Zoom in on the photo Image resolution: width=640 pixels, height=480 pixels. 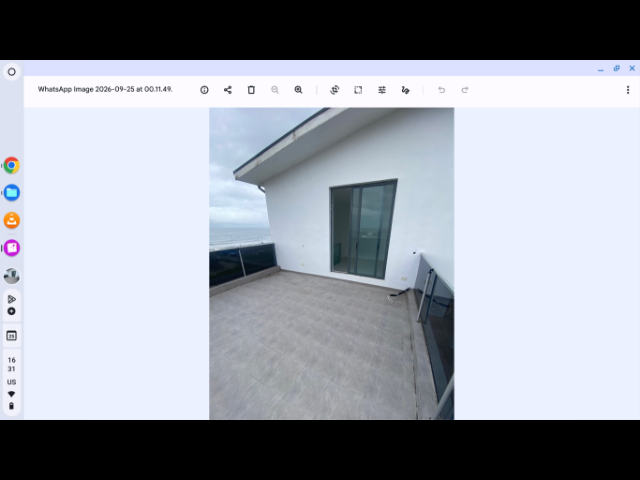(298, 90)
